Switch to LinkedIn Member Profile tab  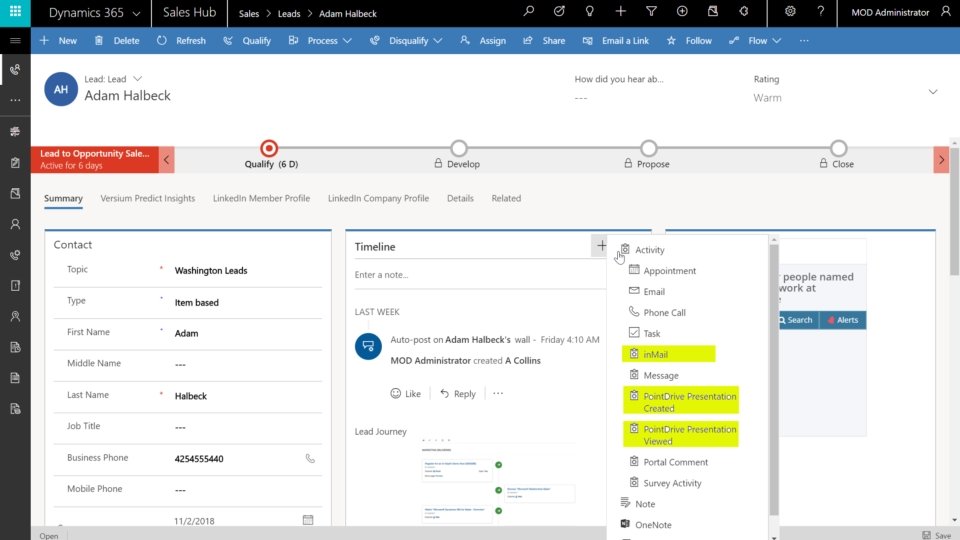tap(261, 198)
